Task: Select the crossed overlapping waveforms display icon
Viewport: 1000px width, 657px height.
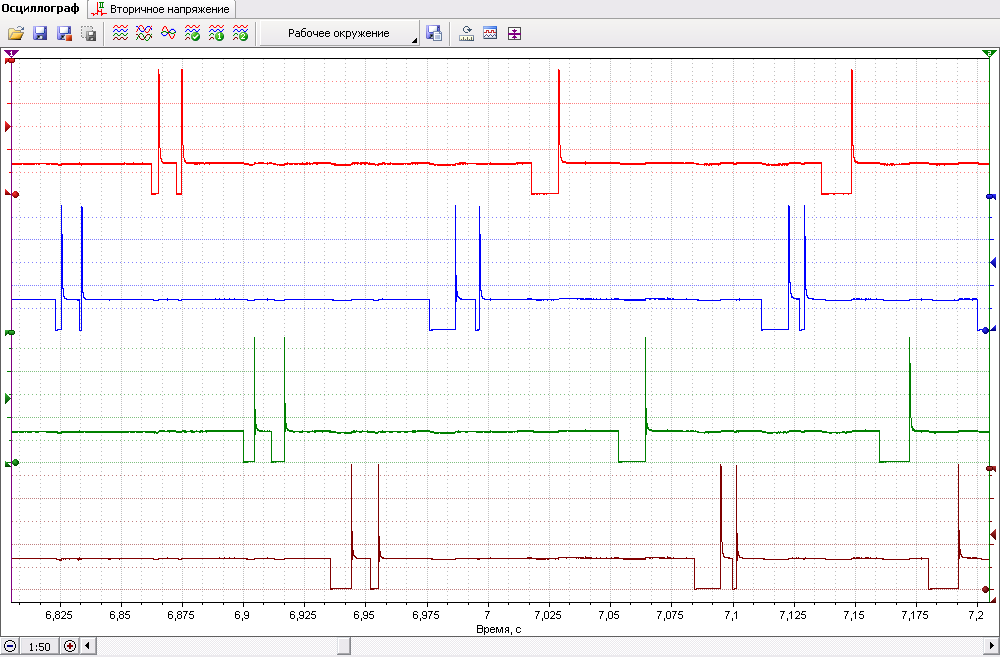Action: pos(144,34)
